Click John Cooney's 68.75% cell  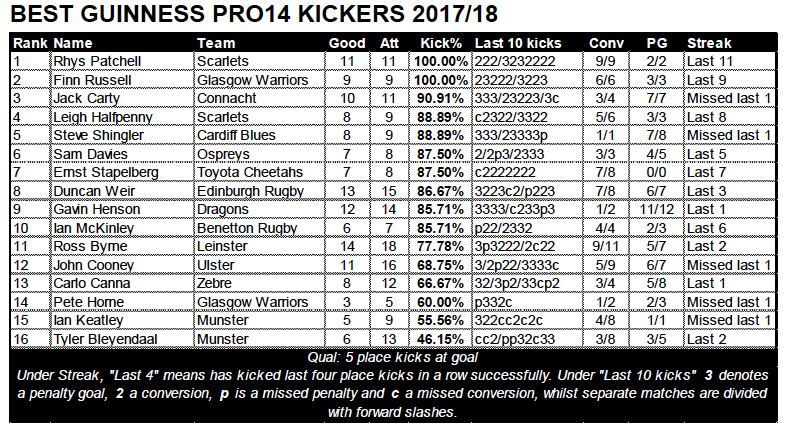(x=440, y=265)
